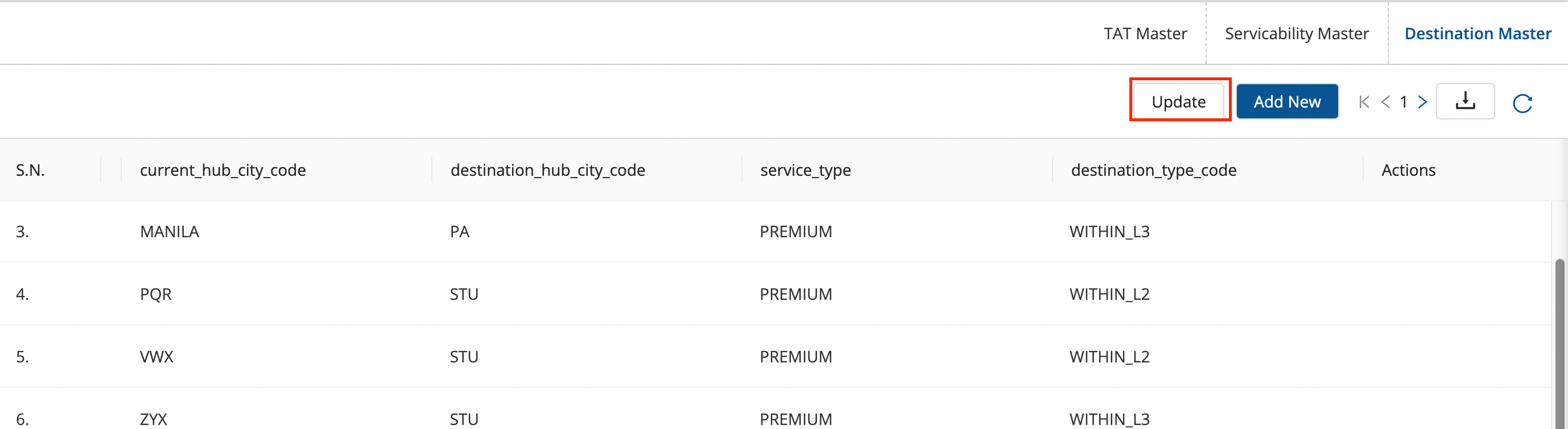Click the Add New button
Screen dimensions: 1568x429
(1287, 102)
